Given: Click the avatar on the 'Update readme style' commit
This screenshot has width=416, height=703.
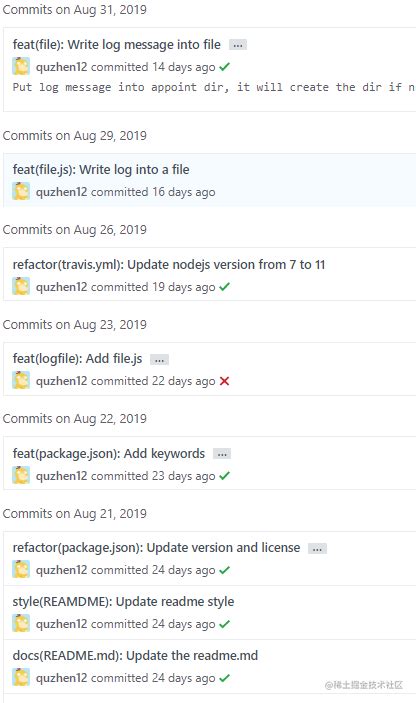Looking at the screenshot, I should pyautogui.click(x=21, y=623).
